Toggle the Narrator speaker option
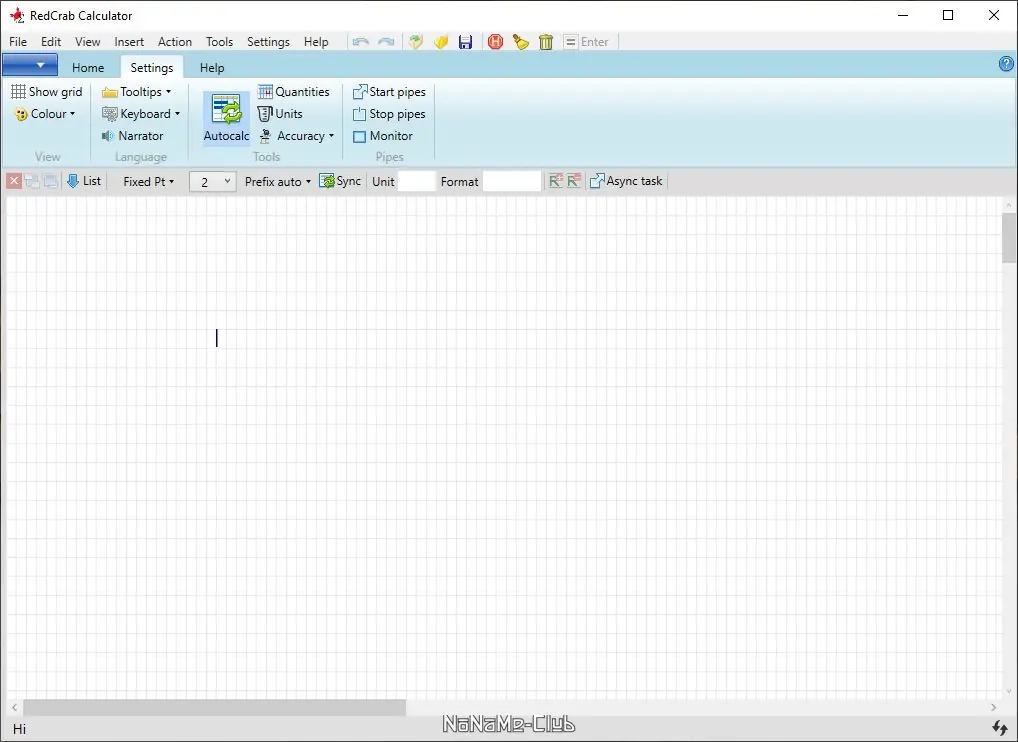Image resolution: width=1018 pixels, height=742 pixels. pos(132,136)
